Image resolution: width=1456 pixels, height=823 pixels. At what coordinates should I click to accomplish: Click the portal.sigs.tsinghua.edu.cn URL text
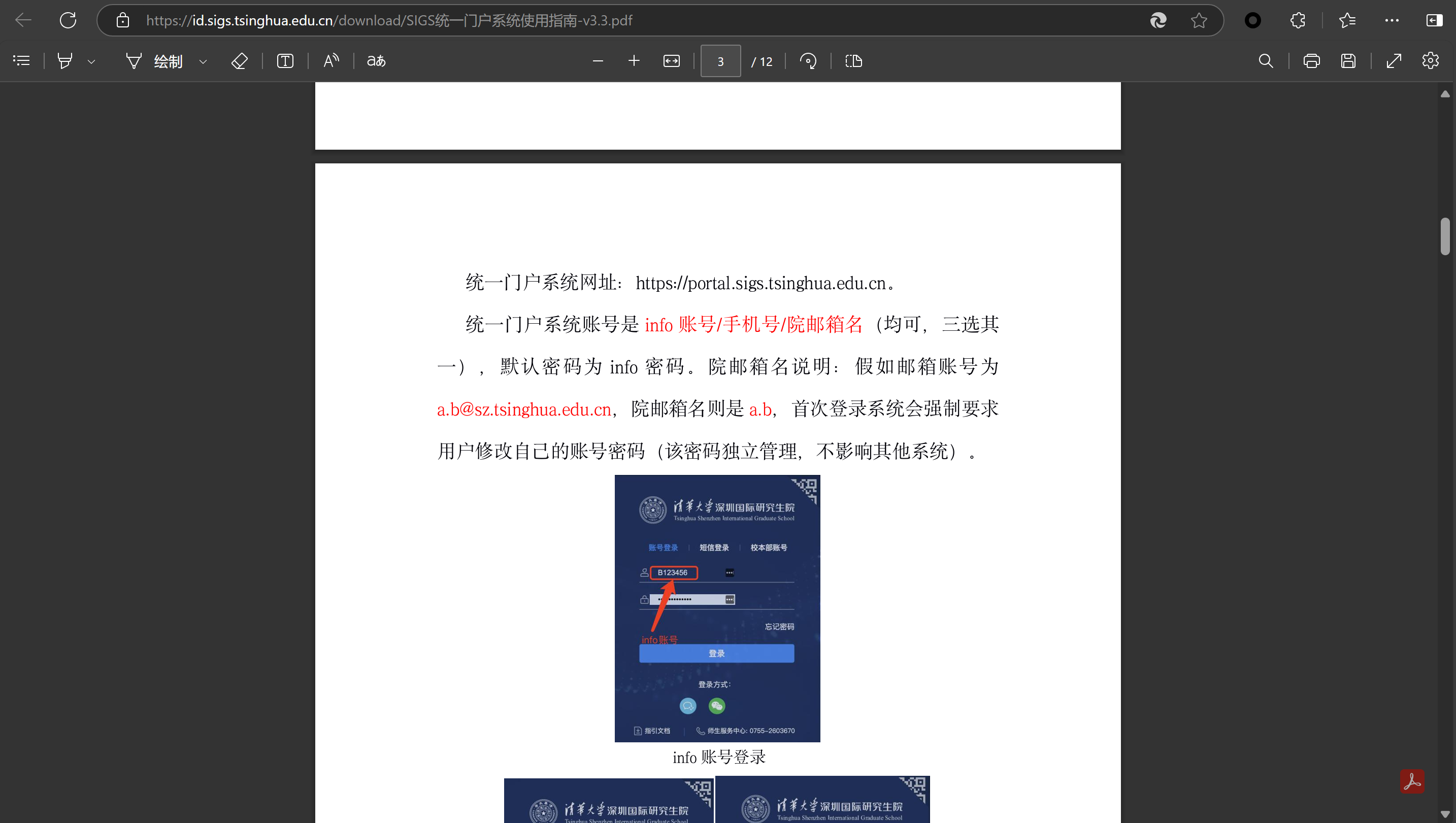(x=760, y=283)
